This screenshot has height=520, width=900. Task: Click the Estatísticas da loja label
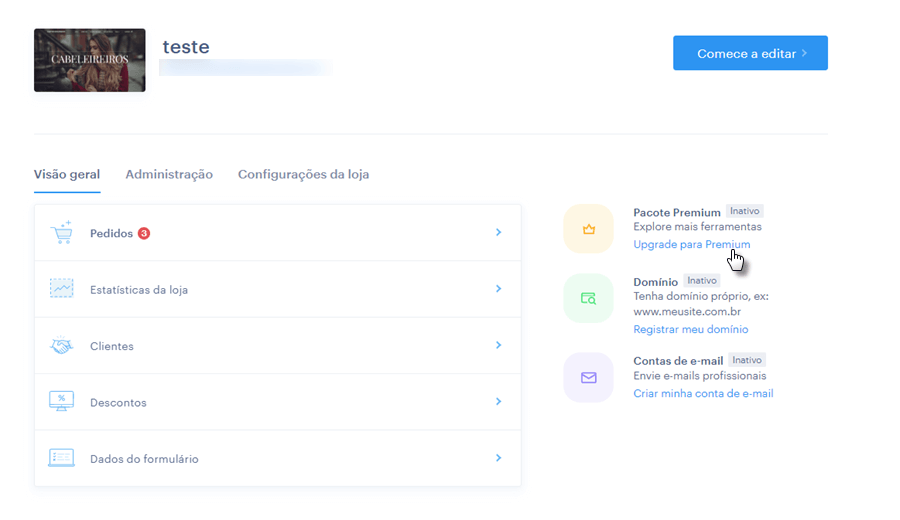[139, 290]
